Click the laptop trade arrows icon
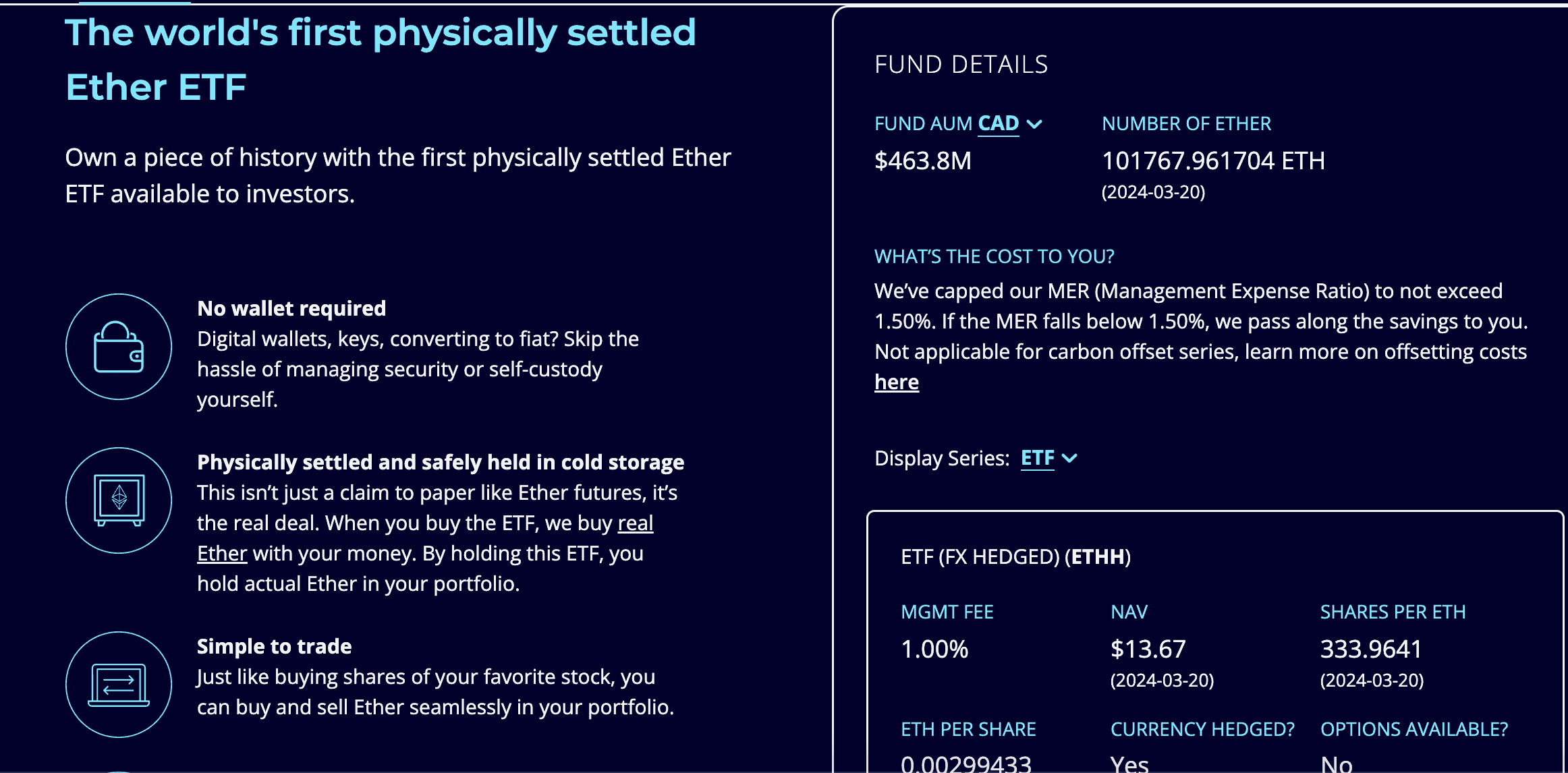Viewport: 1568px width, 773px height. 119,685
